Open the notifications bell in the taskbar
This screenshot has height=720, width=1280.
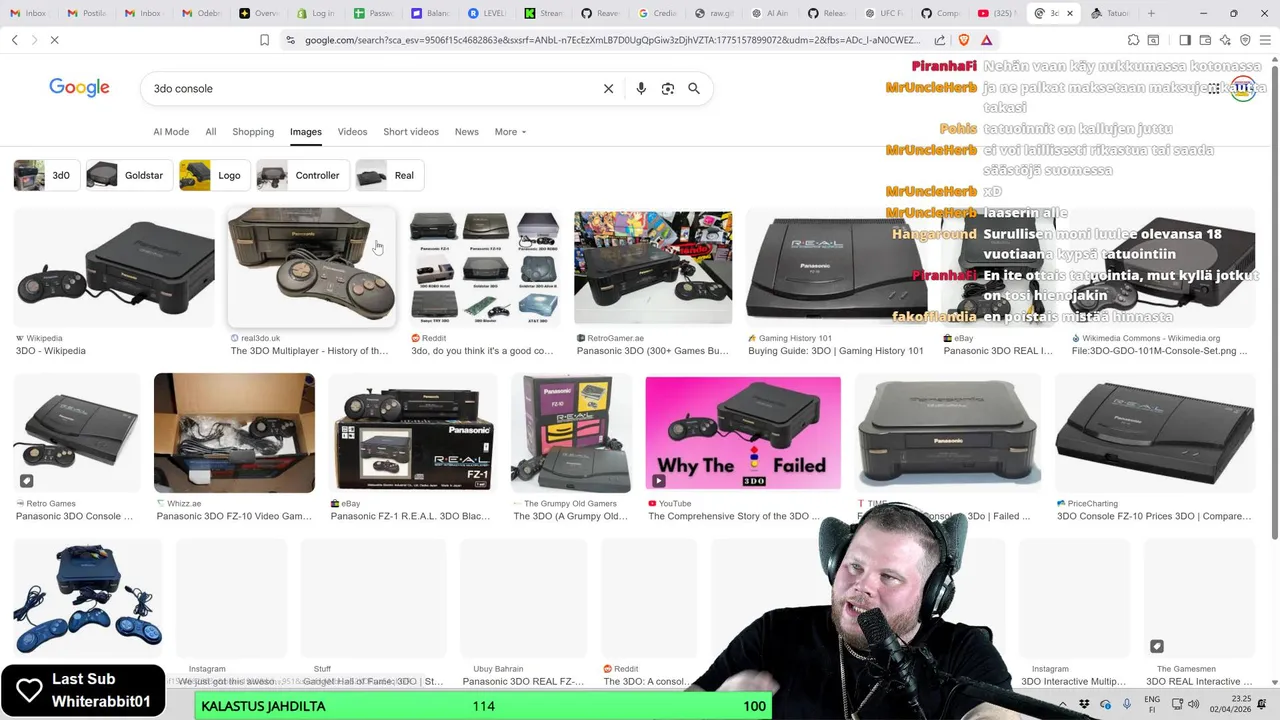tap(1262, 705)
